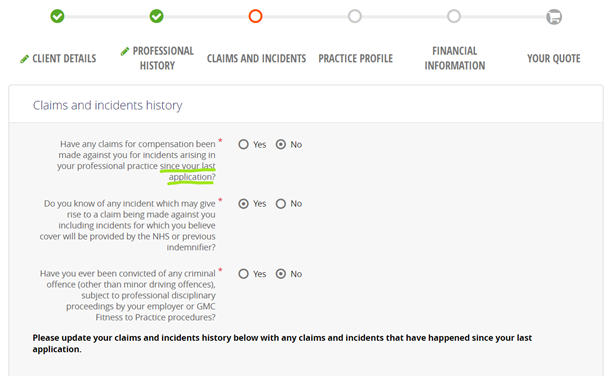Select No for criminal offence question
The height and width of the screenshot is (376, 612).
coord(281,274)
